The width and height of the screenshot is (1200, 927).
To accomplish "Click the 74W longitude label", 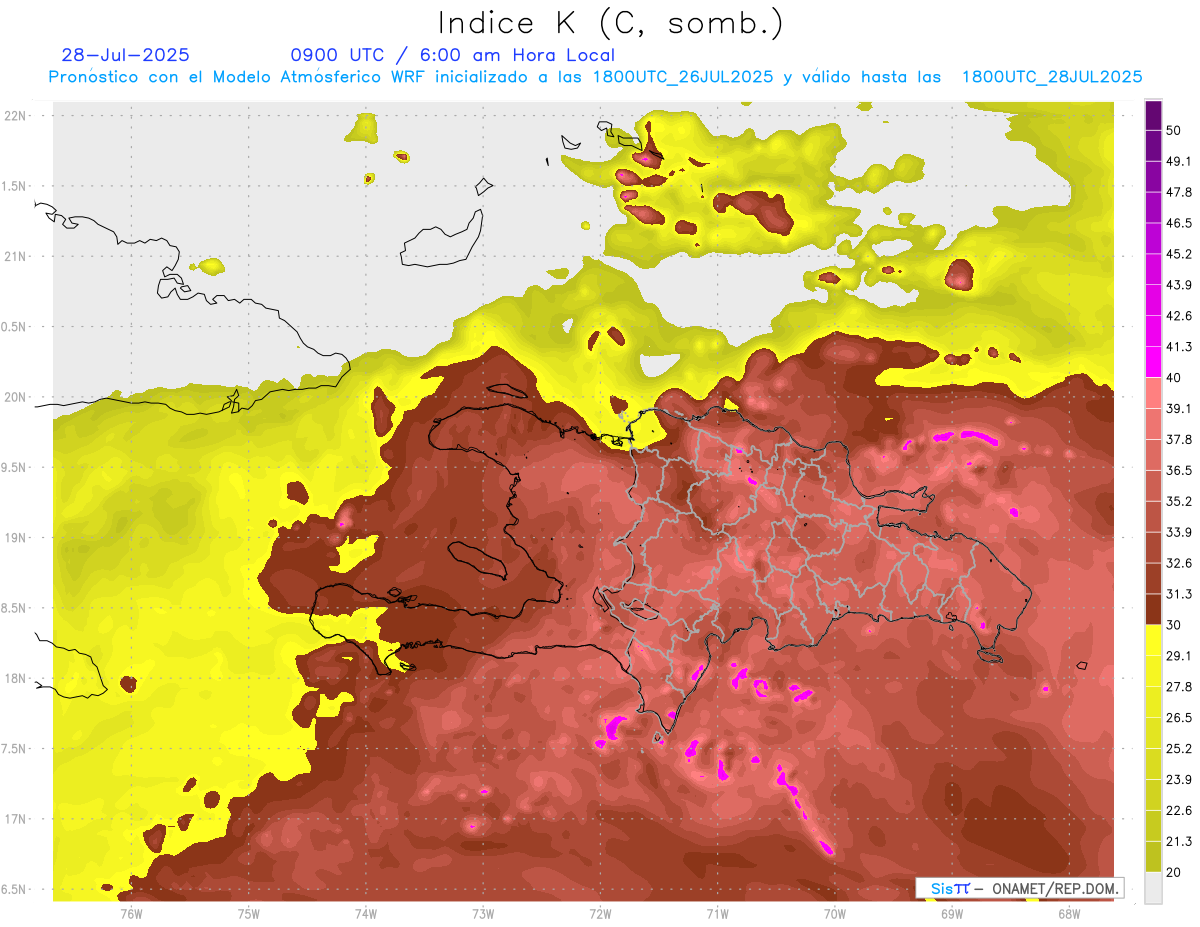I will click(365, 912).
